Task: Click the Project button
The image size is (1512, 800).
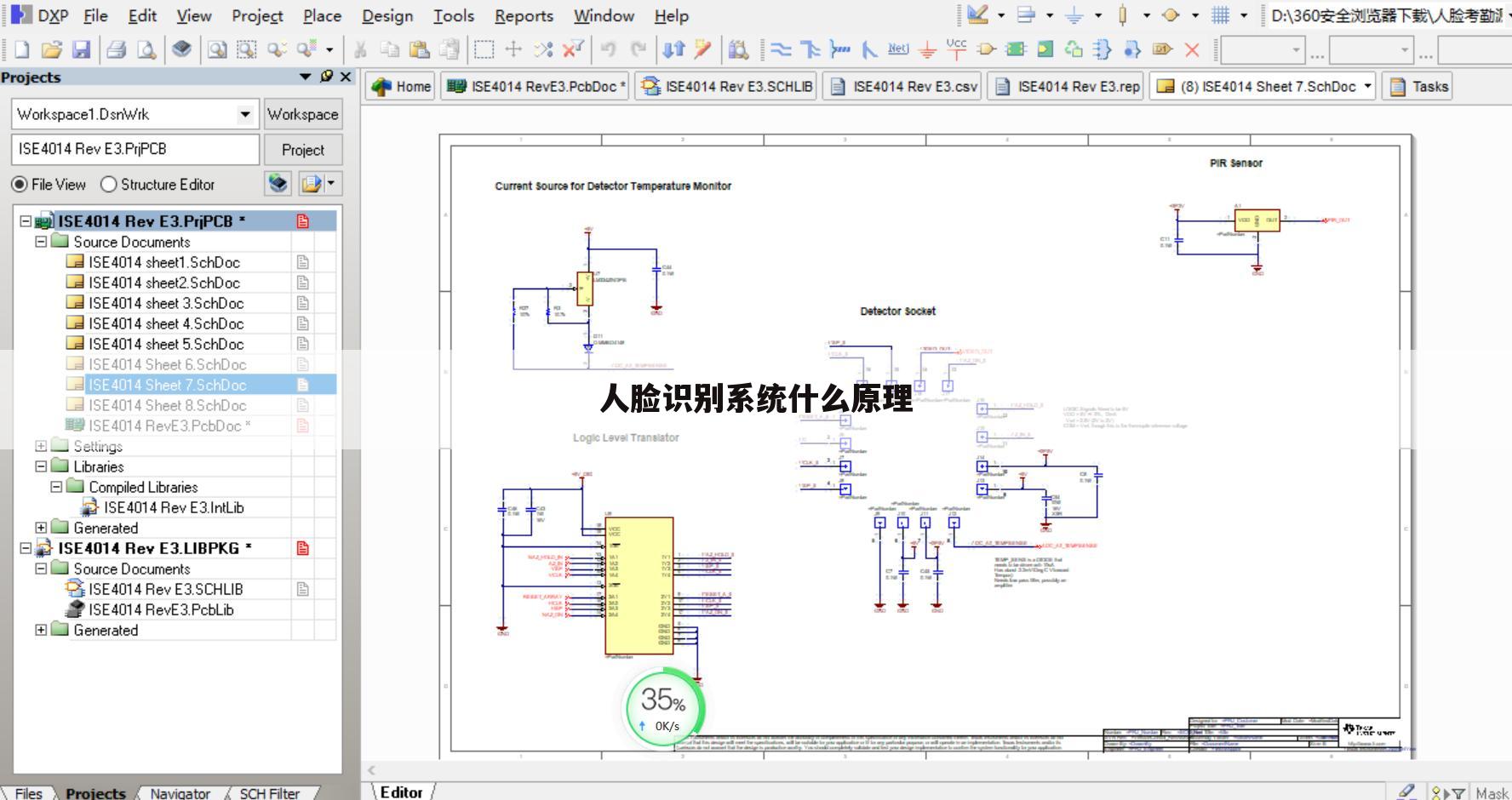Action: point(302,150)
